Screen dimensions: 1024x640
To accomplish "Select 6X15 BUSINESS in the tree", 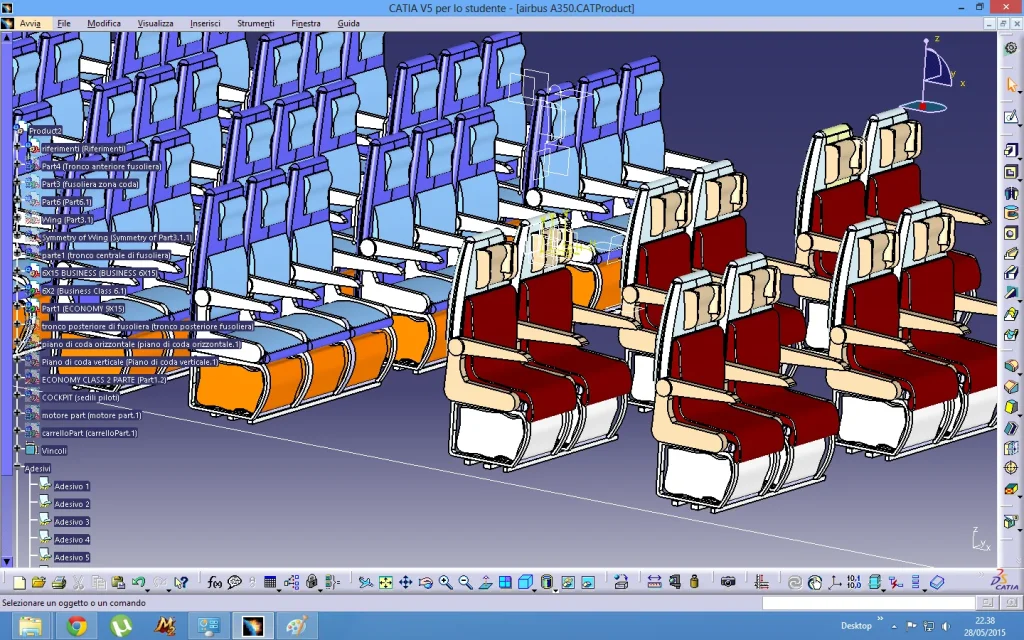I will pos(99,273).
